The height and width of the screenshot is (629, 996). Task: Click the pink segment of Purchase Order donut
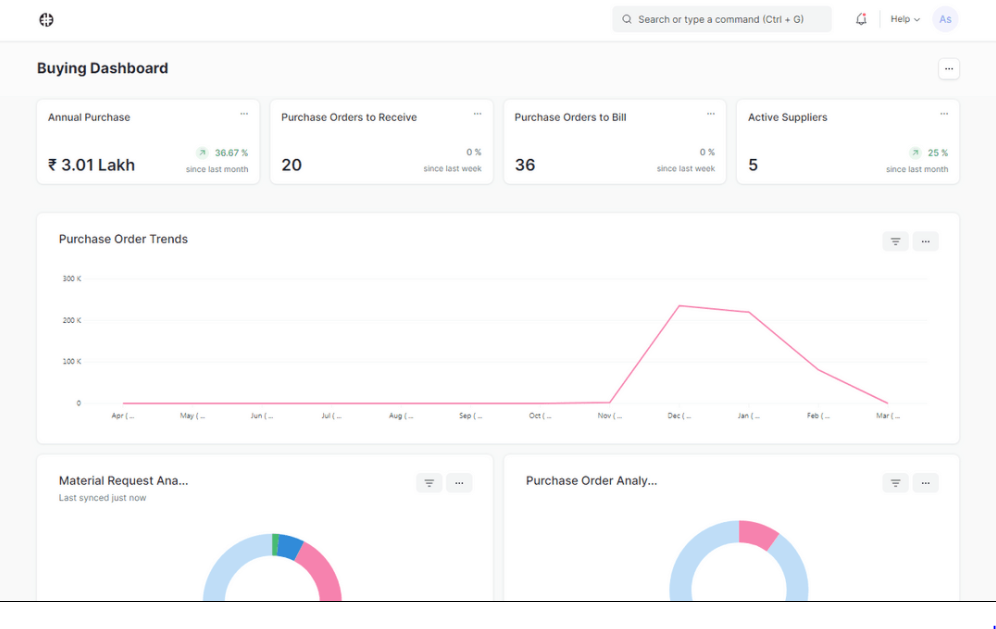(757, 534)
